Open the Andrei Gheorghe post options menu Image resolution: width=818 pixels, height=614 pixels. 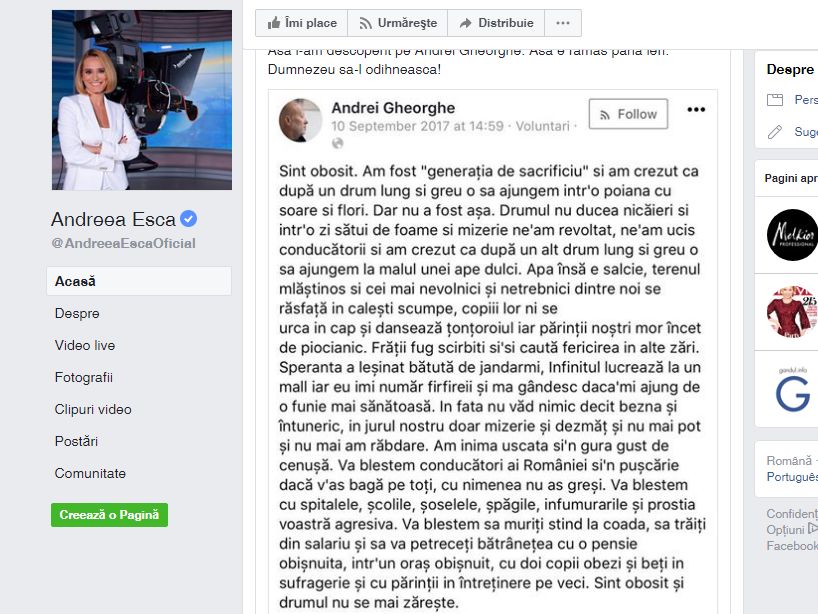coord(696,110)
